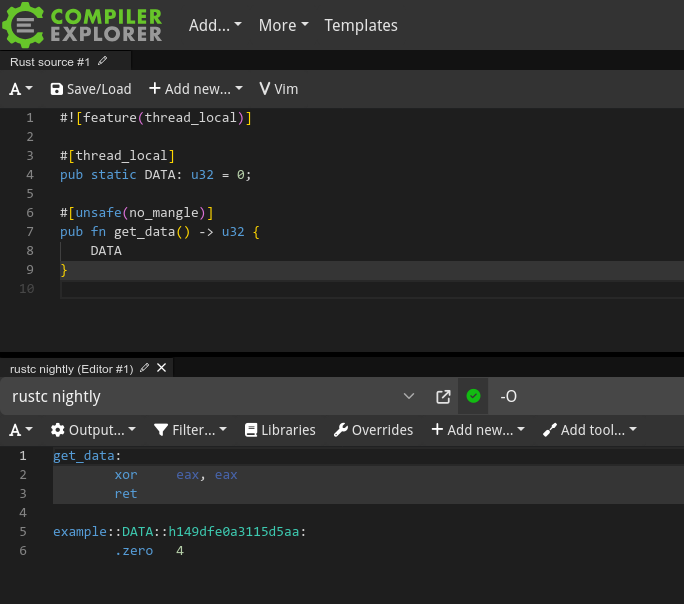This screenshot has width=684, height=604.
Task: Open the Add... menu
Action: pos(215,25)
